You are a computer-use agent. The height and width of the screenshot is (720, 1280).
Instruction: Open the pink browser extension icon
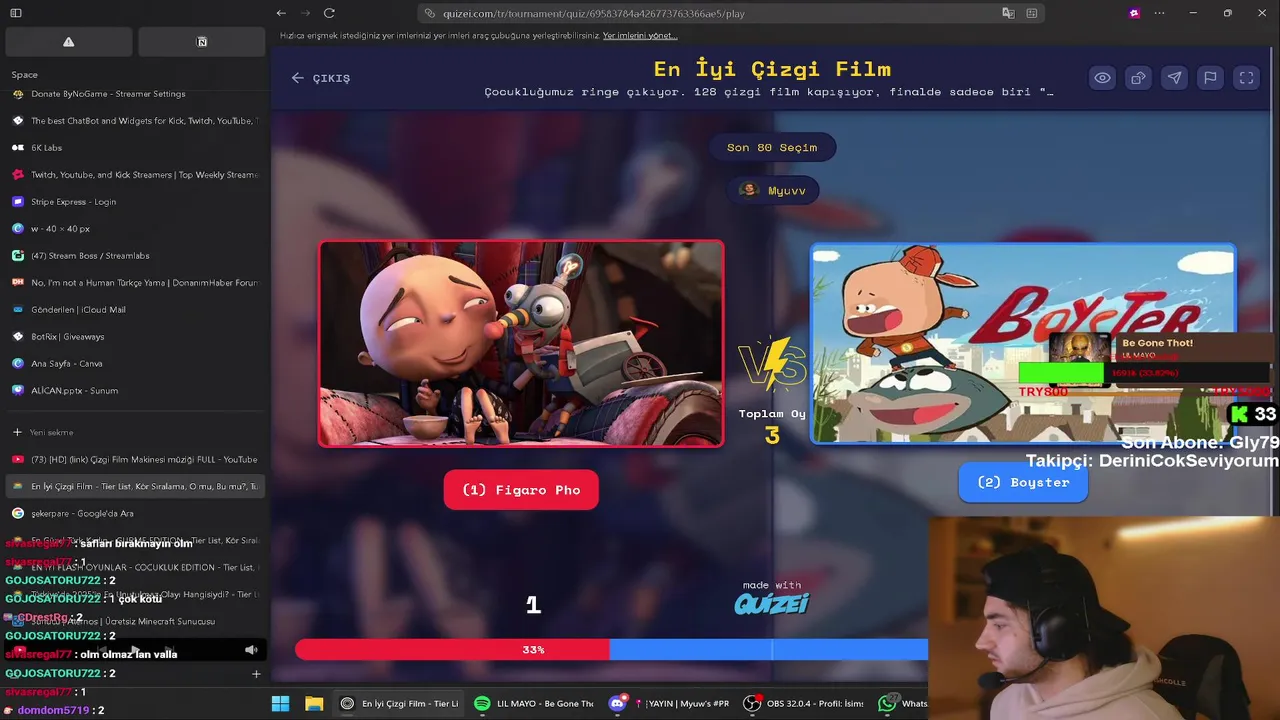pos(1134,13)
